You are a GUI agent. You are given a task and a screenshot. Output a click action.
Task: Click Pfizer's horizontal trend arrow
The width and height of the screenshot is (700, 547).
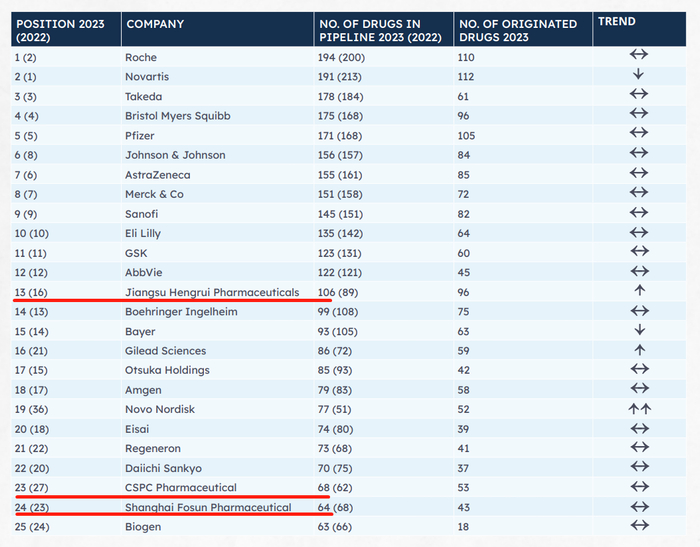pyautogui.click(x=639, y=135)
